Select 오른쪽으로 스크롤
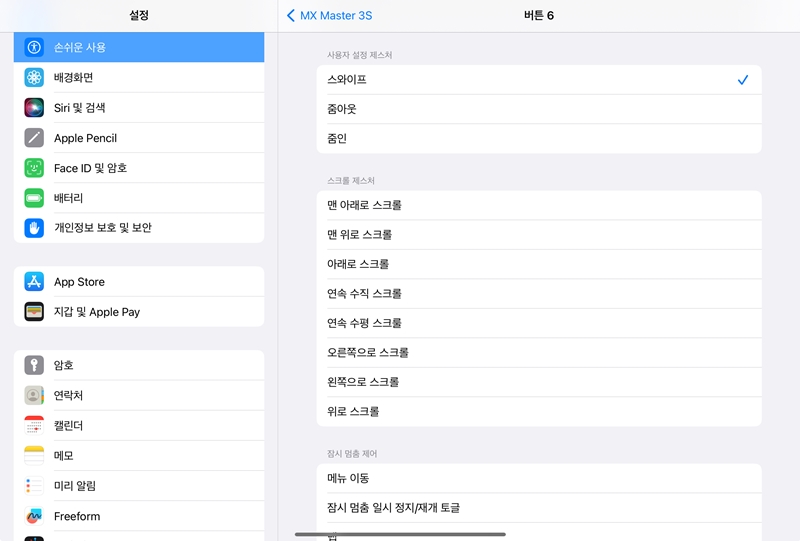The height and width of the screenshot is (541, 800). (539, 353)
